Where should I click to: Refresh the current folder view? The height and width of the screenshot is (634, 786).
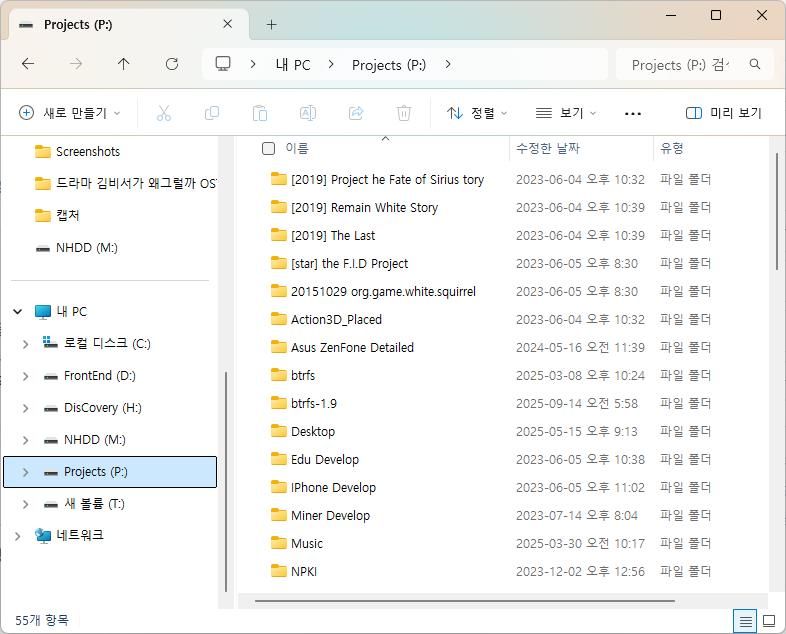point(172,64)
